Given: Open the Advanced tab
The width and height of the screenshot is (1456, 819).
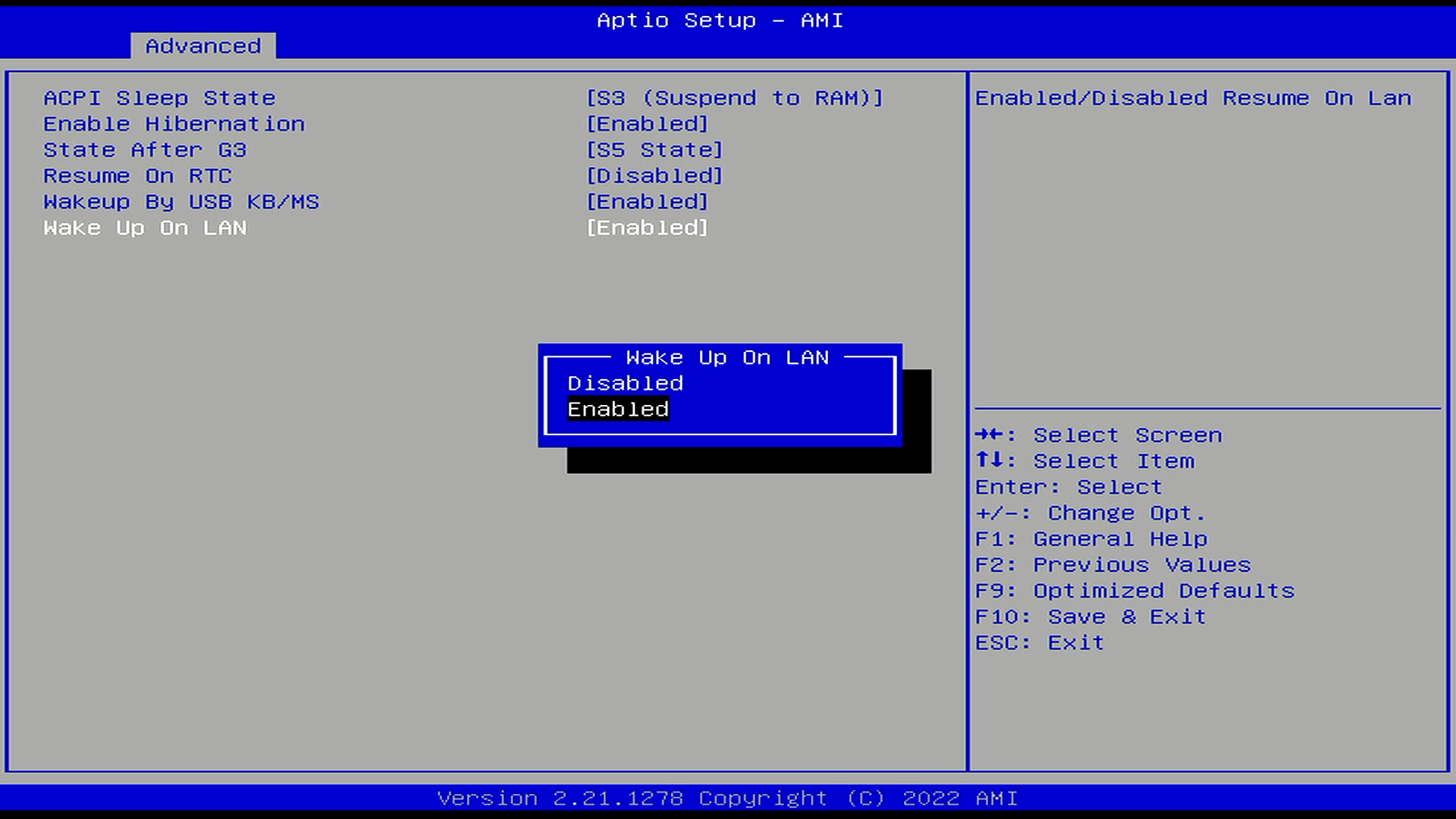Looking at the screenshot, I should click(203, 46).
